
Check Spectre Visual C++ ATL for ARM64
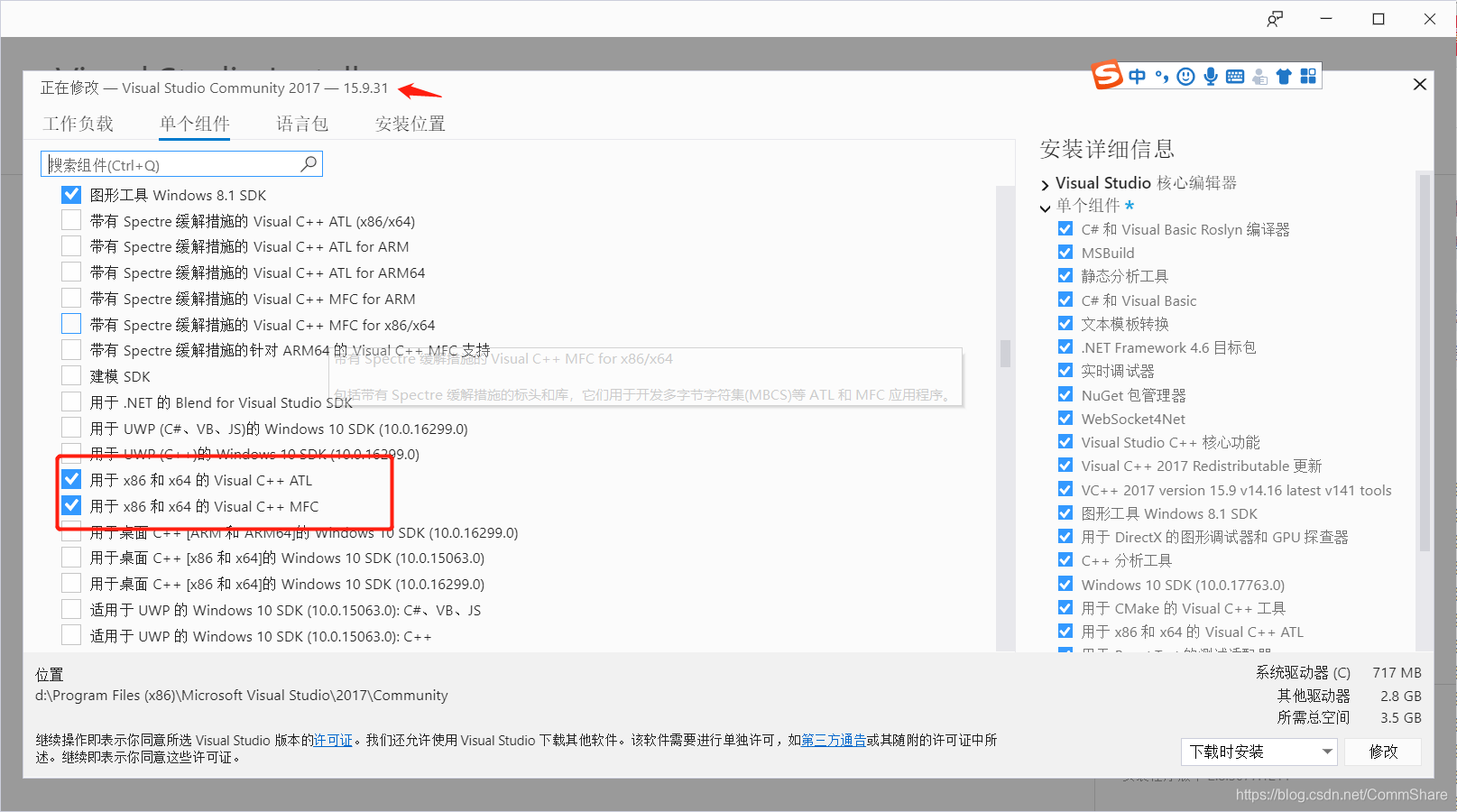(x=71, y=272)
